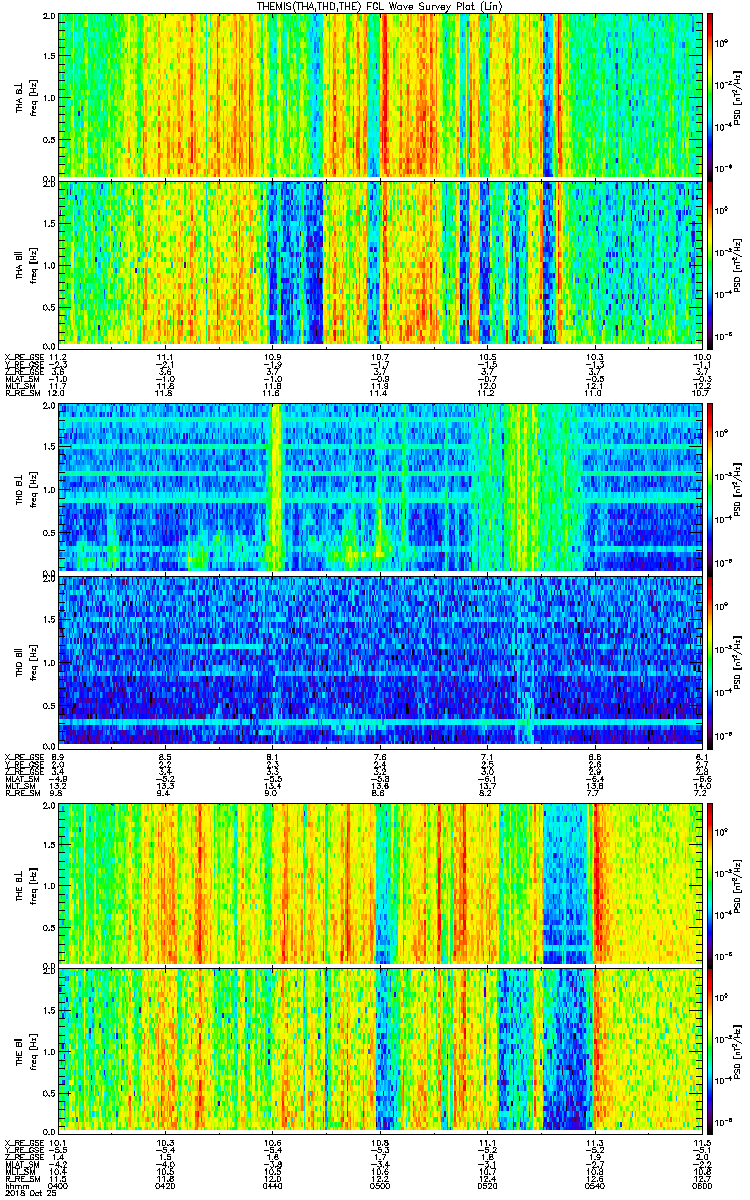The width and height of the screenshot is (750, 1200).
Task: Click the 1.5 tick on THD BII frequency axis
Action: coord(49,619)
